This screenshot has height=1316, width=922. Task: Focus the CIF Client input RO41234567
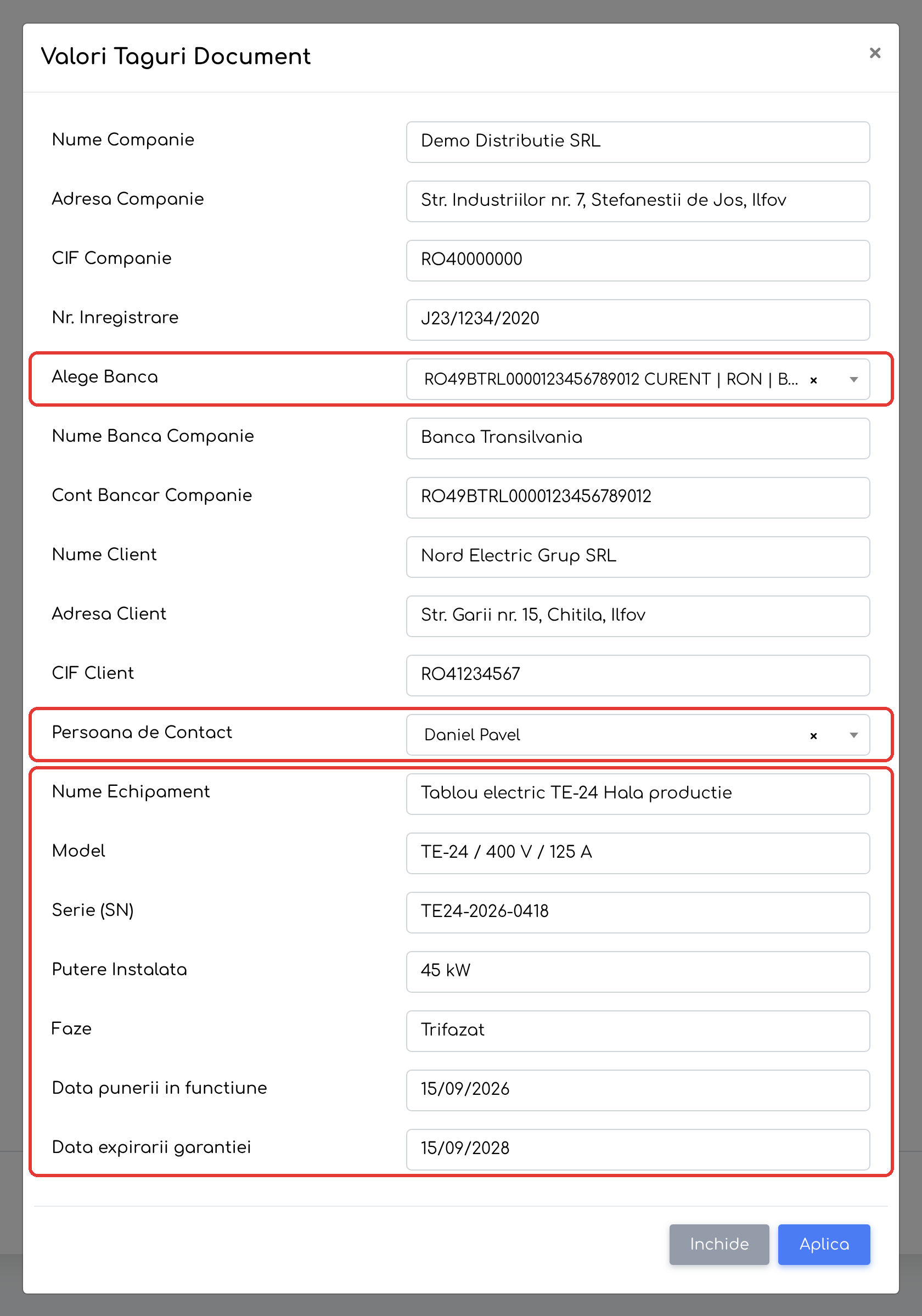(638, 675)
